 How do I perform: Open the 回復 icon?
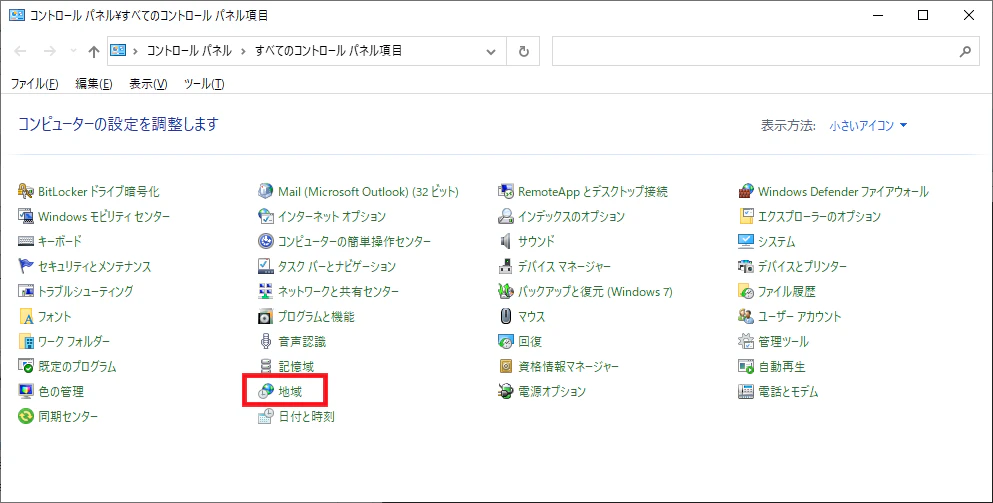(505, 341)
